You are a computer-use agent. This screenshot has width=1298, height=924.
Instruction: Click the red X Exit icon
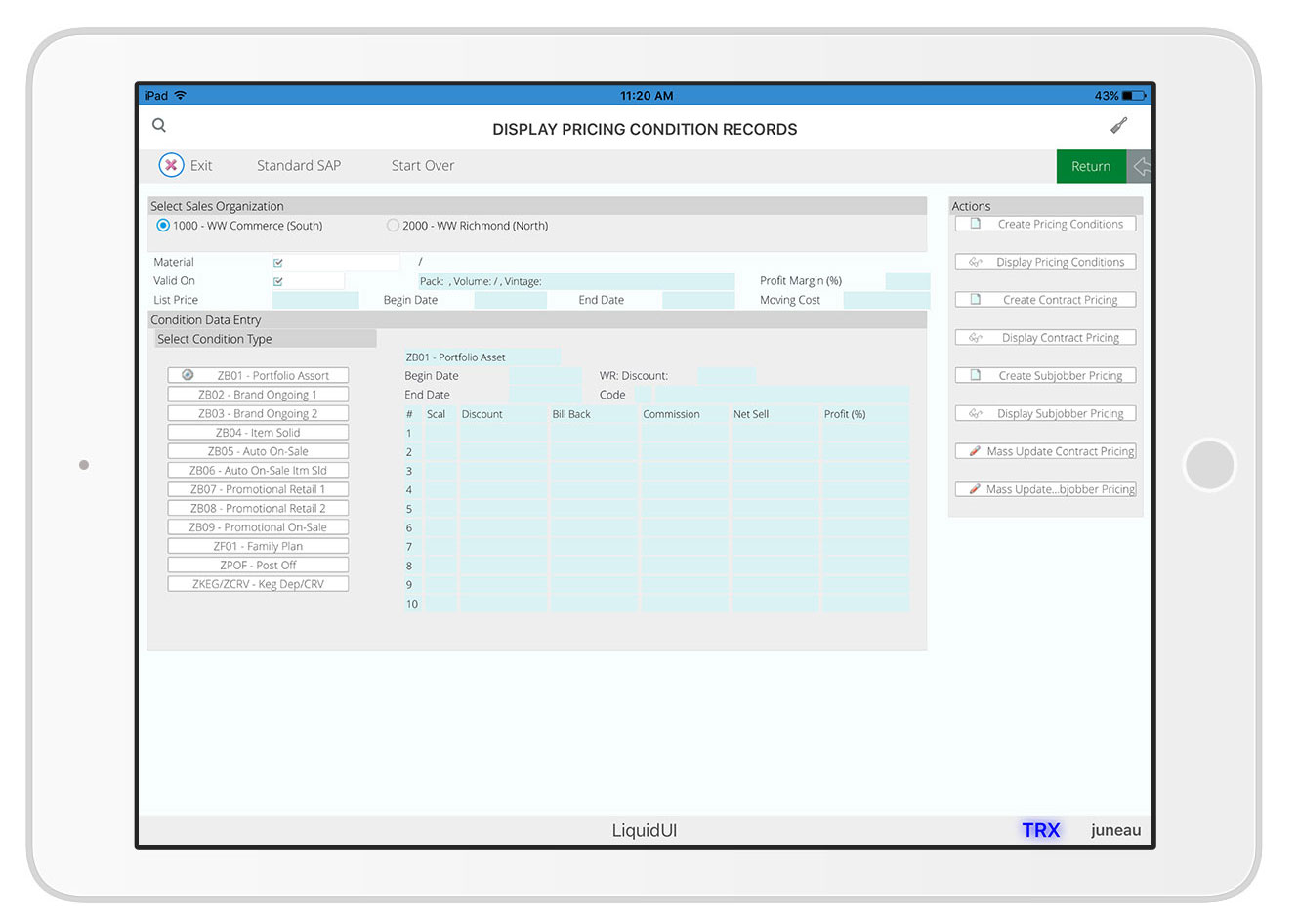tap(171, 165)
